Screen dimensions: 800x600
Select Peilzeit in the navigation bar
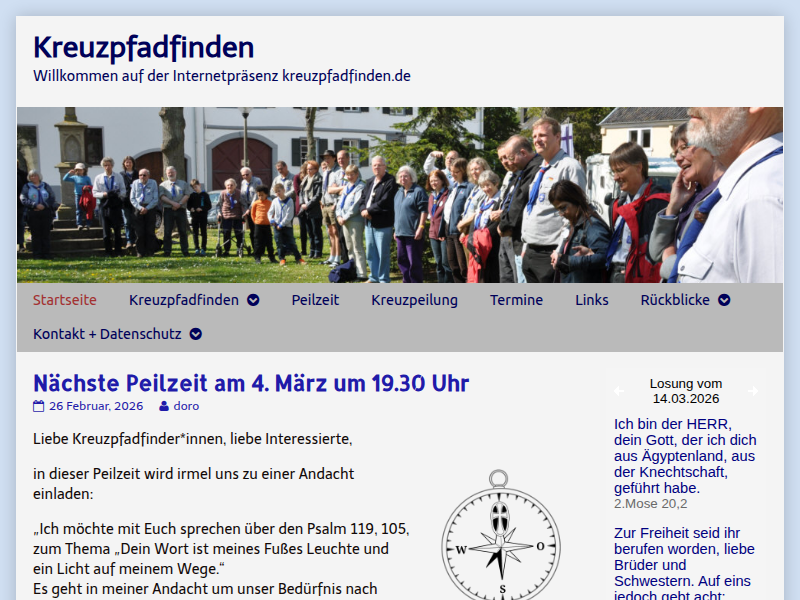coord(315,300)
